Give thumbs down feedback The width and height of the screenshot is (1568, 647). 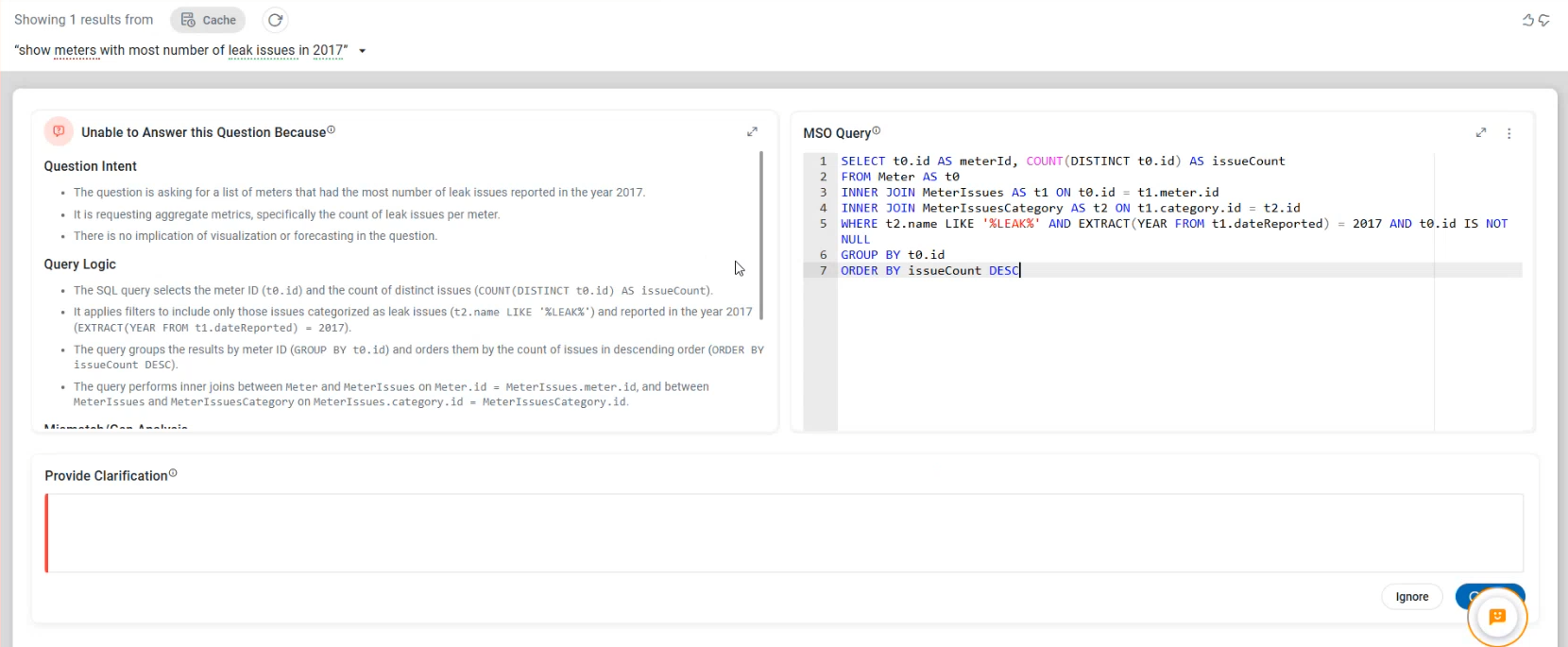(1544, 20)
